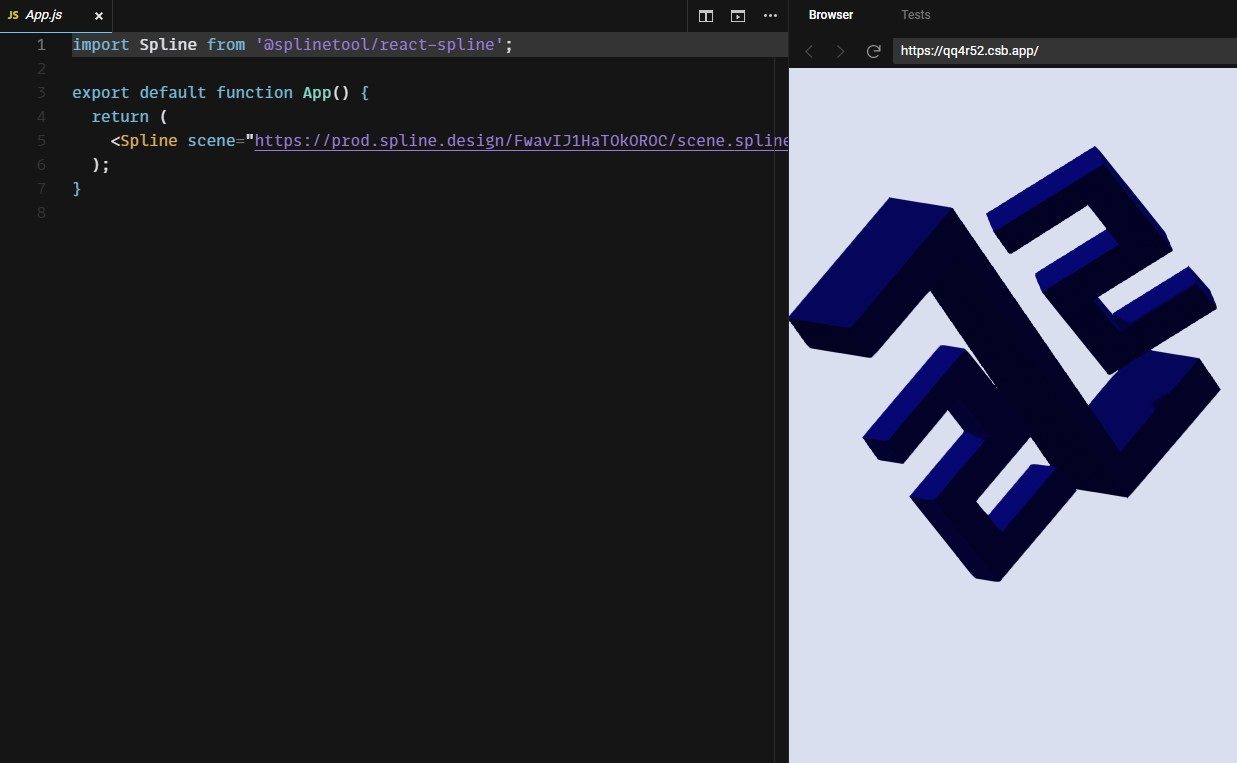Screen dimensions: 1237x763
Task: Click the 'export default function App' line
Action: [221, 93]
